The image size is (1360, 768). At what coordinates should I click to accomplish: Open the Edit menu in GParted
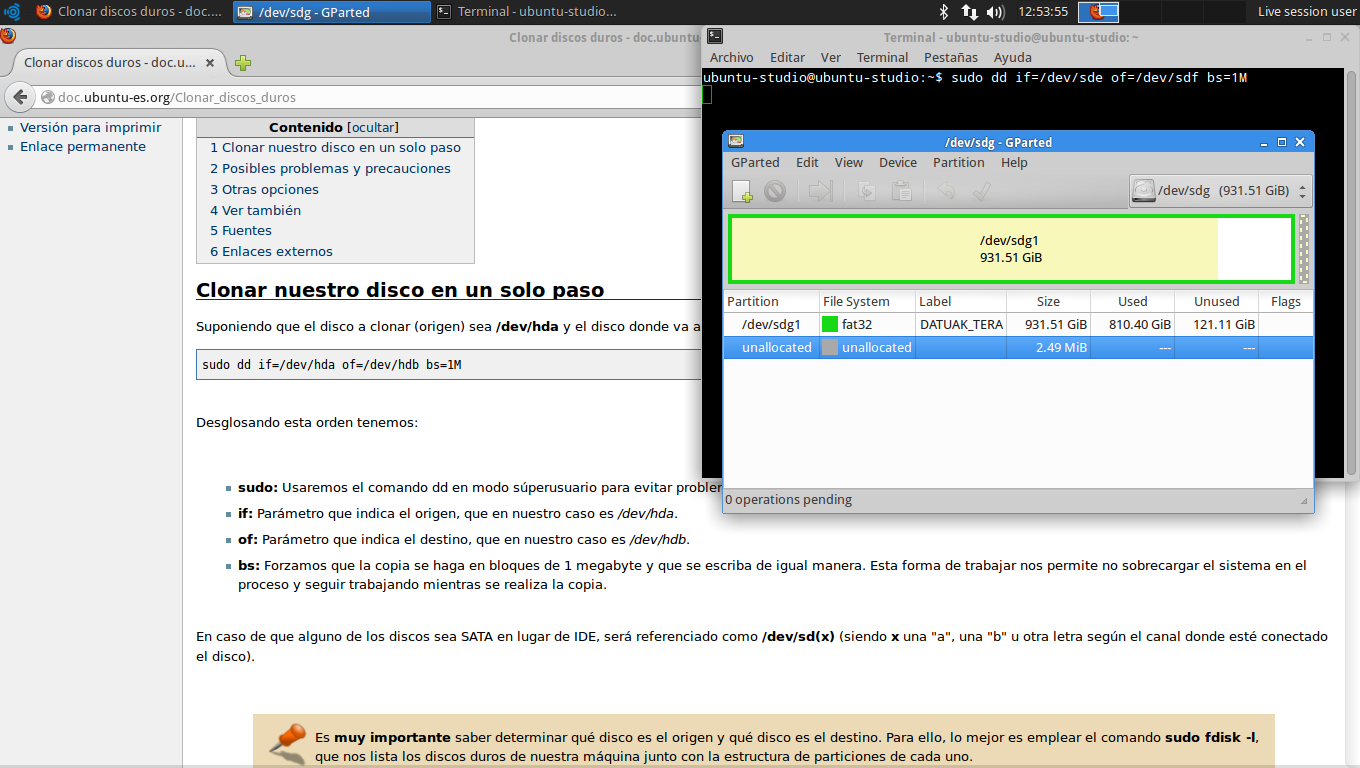pos(807,162)
